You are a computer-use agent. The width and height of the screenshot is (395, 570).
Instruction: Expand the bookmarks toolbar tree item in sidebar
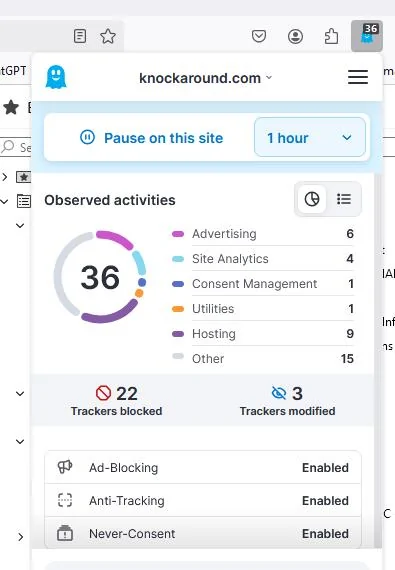coord(4,177)
